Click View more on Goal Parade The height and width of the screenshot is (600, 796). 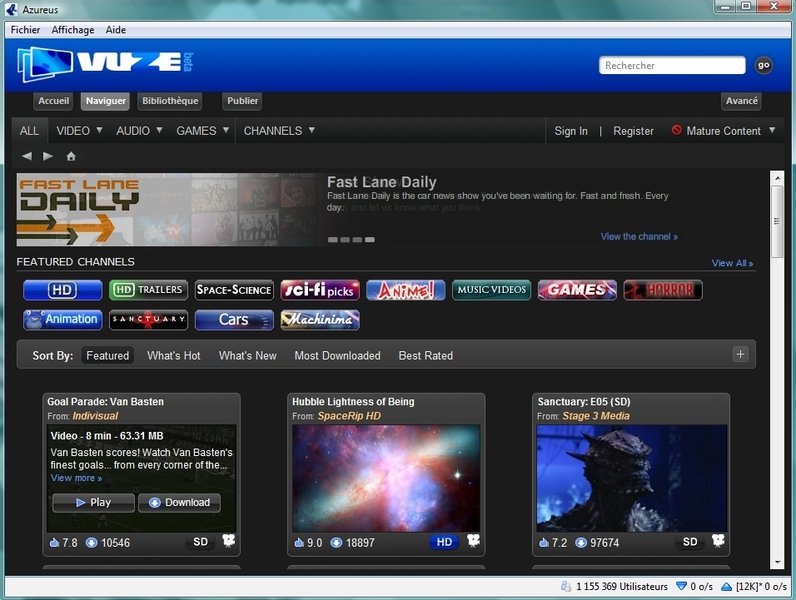pos(76,478)
